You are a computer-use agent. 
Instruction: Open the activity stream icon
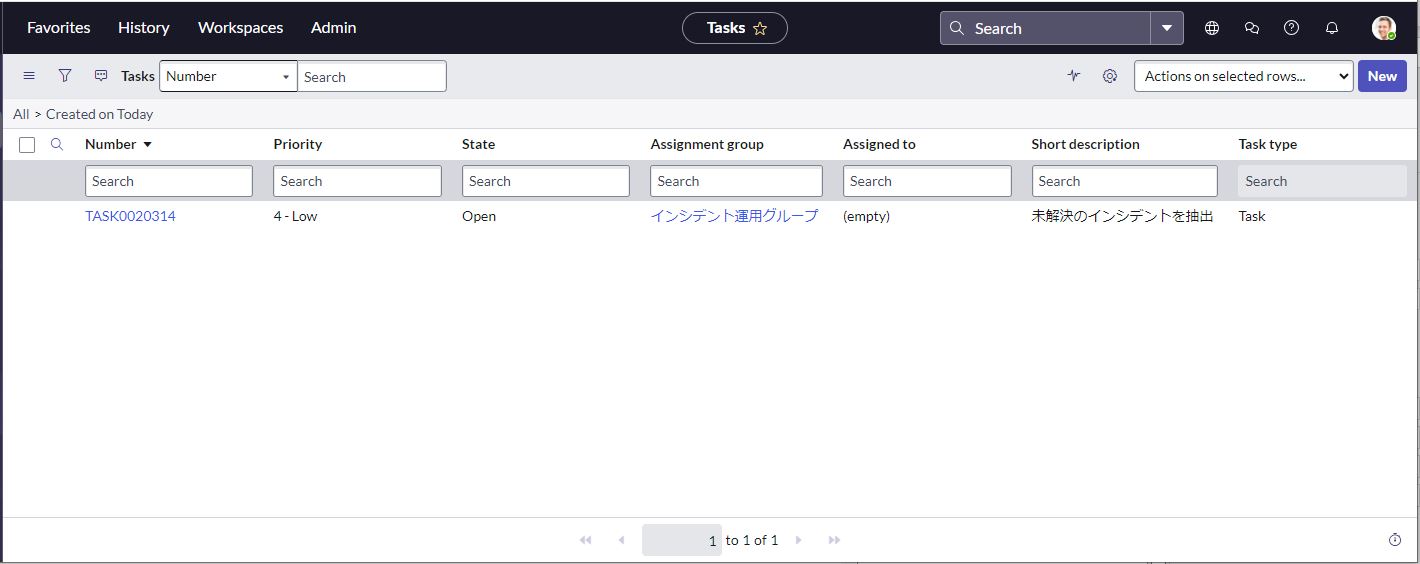point(1074,76)
